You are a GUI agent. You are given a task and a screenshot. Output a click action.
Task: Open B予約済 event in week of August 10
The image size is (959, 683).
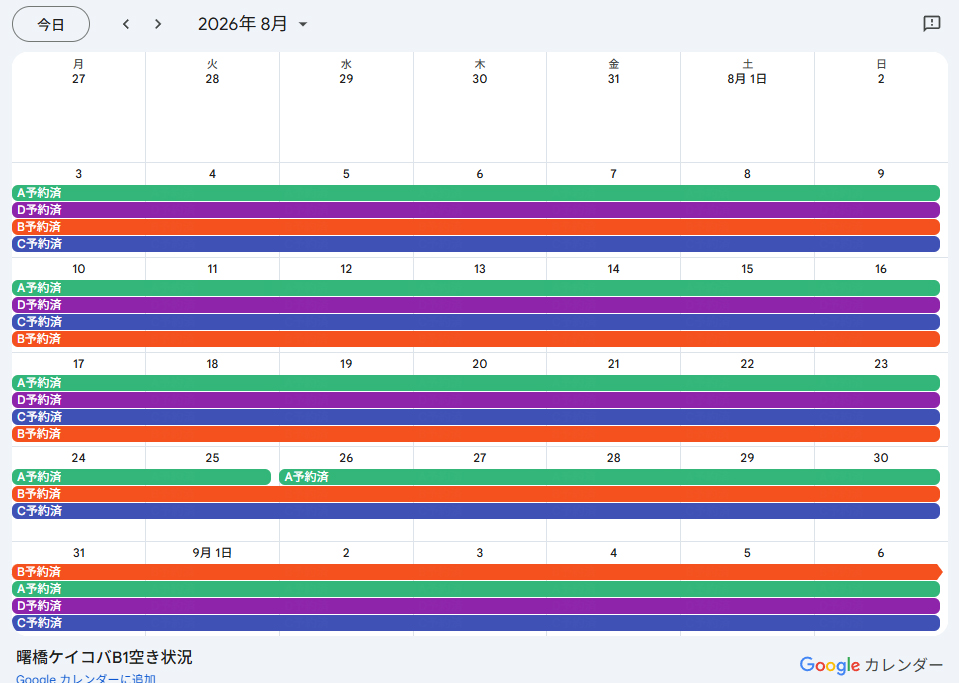click(476, 339)
